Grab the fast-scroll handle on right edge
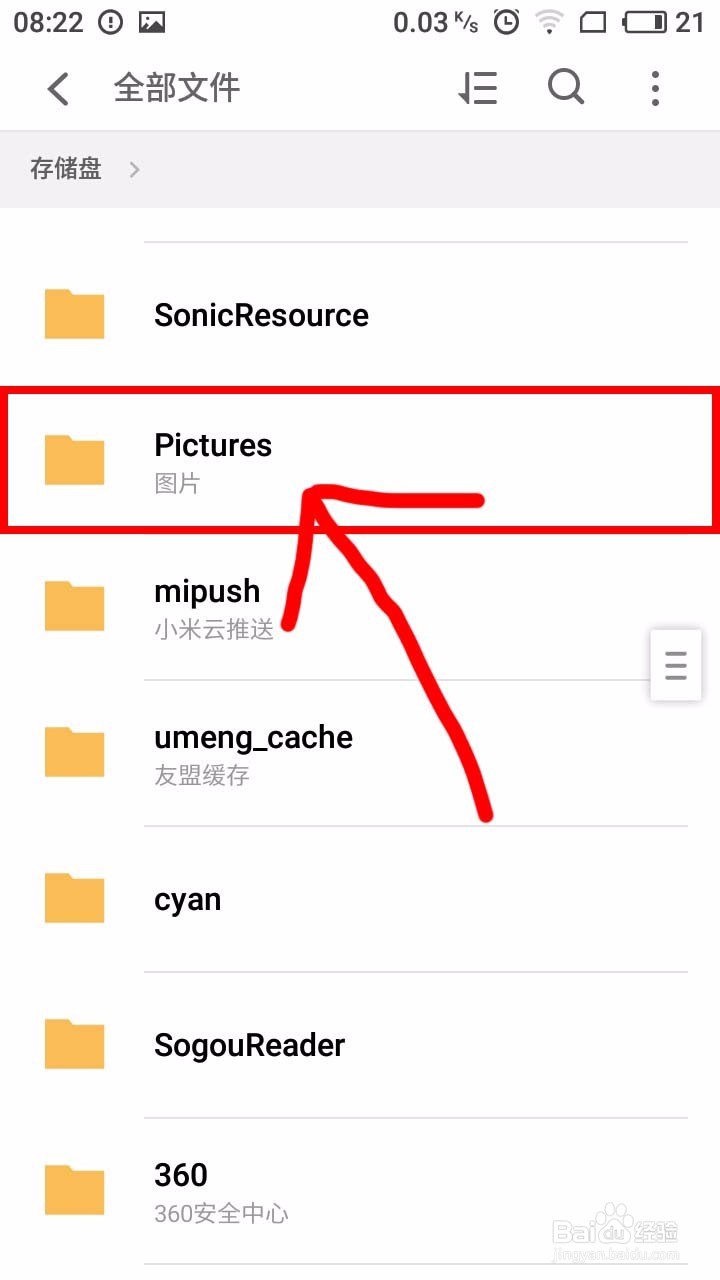The height and width of the screenshot is (1280, 720). click(x=676, y=665)
